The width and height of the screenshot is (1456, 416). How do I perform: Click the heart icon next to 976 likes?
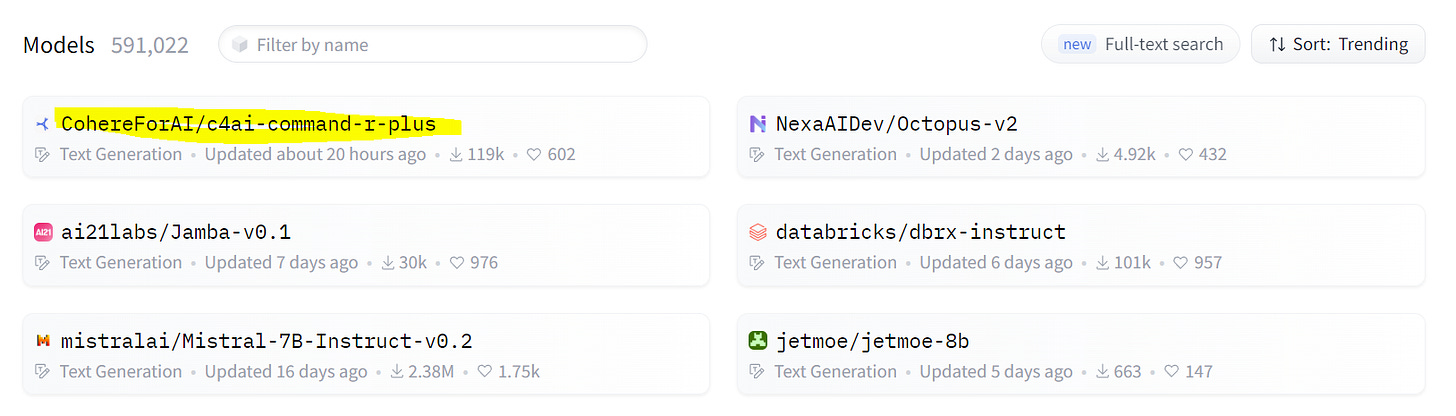pos(457,263)
